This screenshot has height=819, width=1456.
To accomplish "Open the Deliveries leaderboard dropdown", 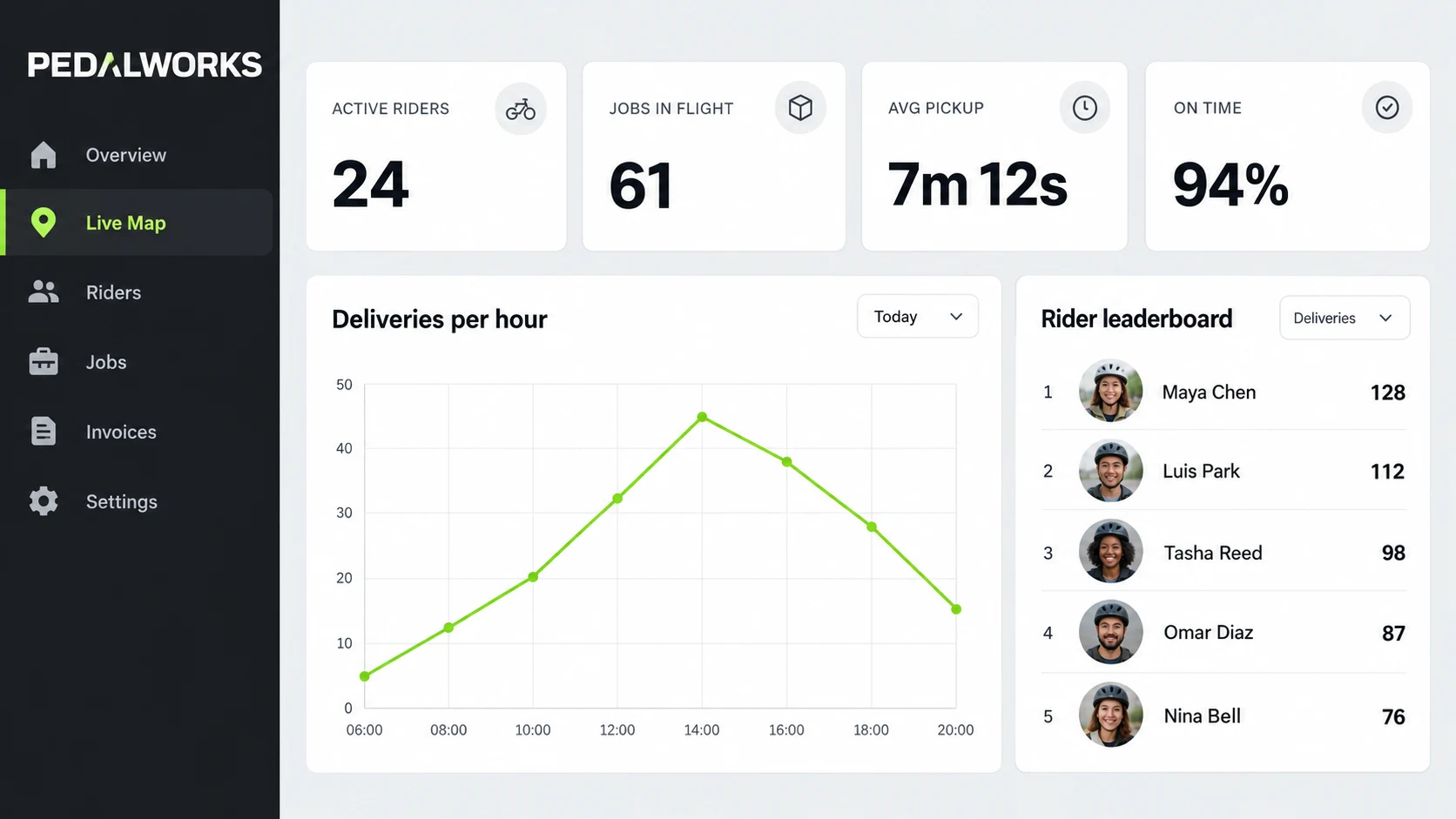I will coord(1345,318).
